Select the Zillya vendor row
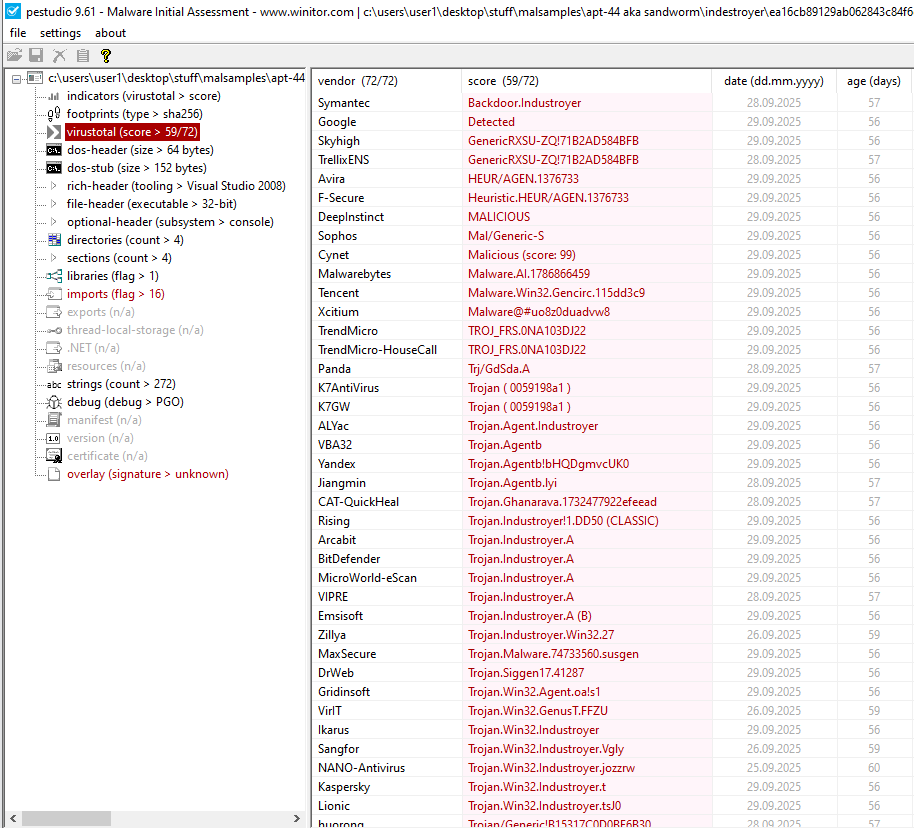 611,635
